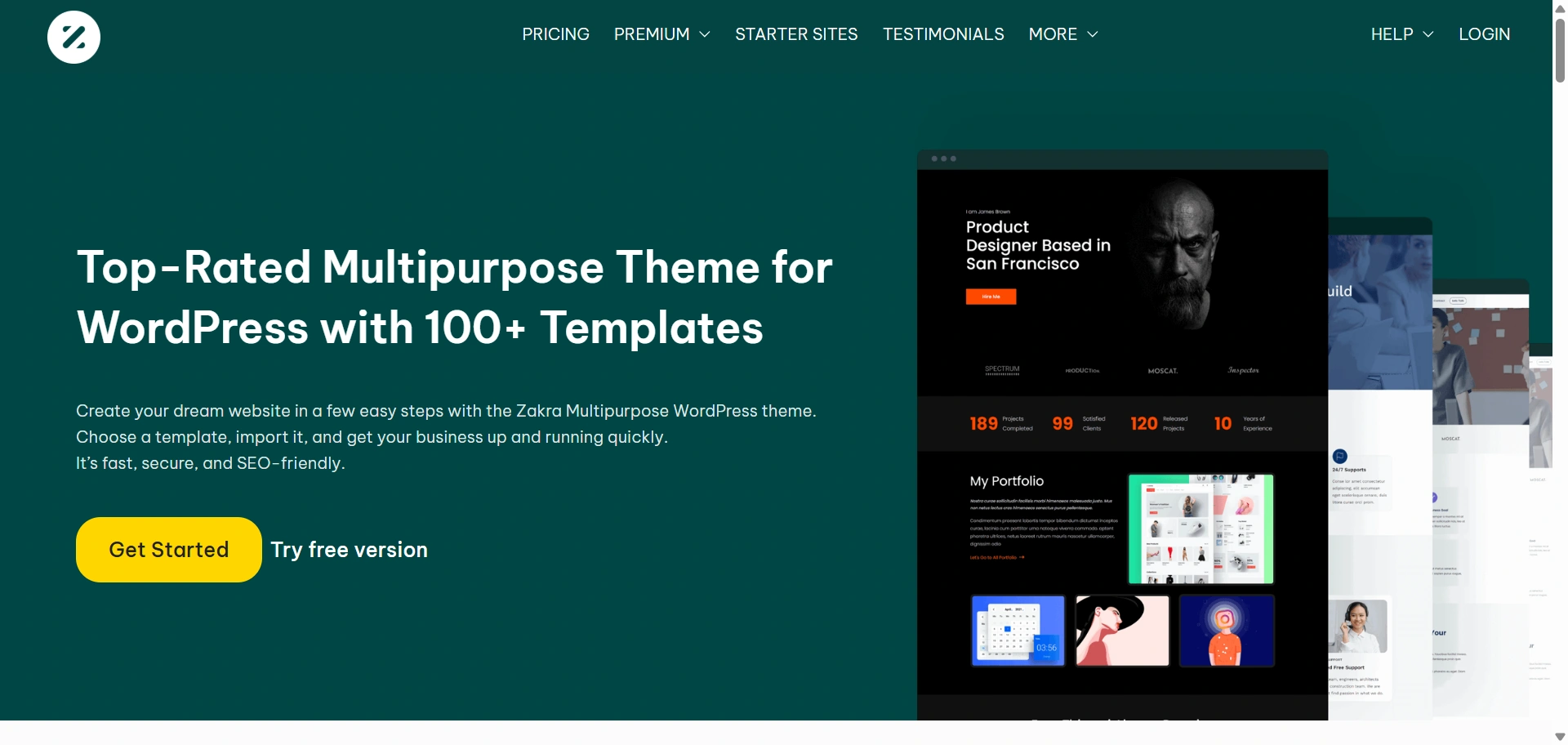Viewport: 1568px width, 745px height.
Task: Click the scrollbar down arrow
Action: (1560, 737)
